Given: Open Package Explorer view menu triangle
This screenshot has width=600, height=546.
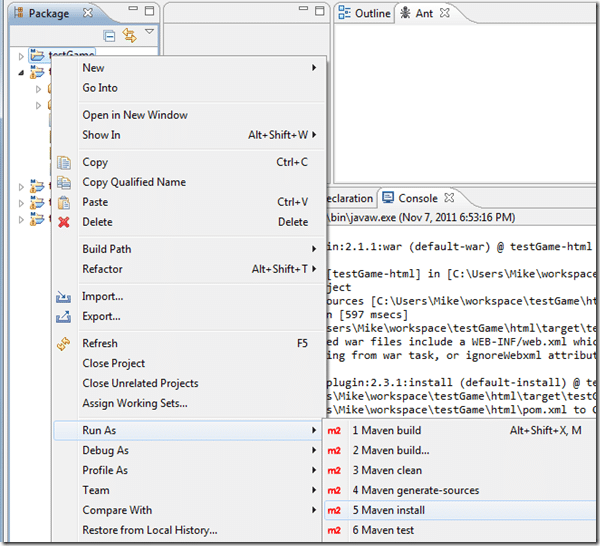Looking at the screenshot, I should [x=149, y=31].
